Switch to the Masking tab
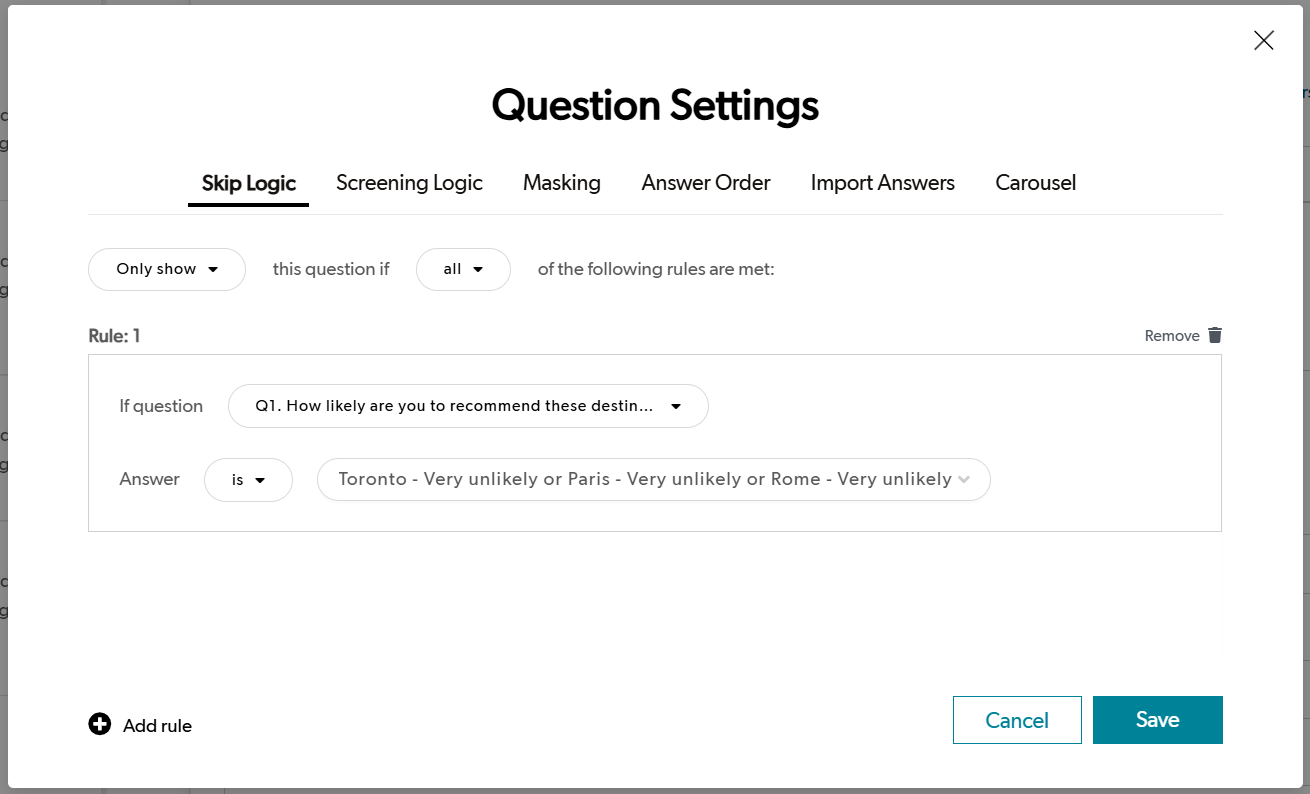This screenshot has width=1310, height=794. 561,183
